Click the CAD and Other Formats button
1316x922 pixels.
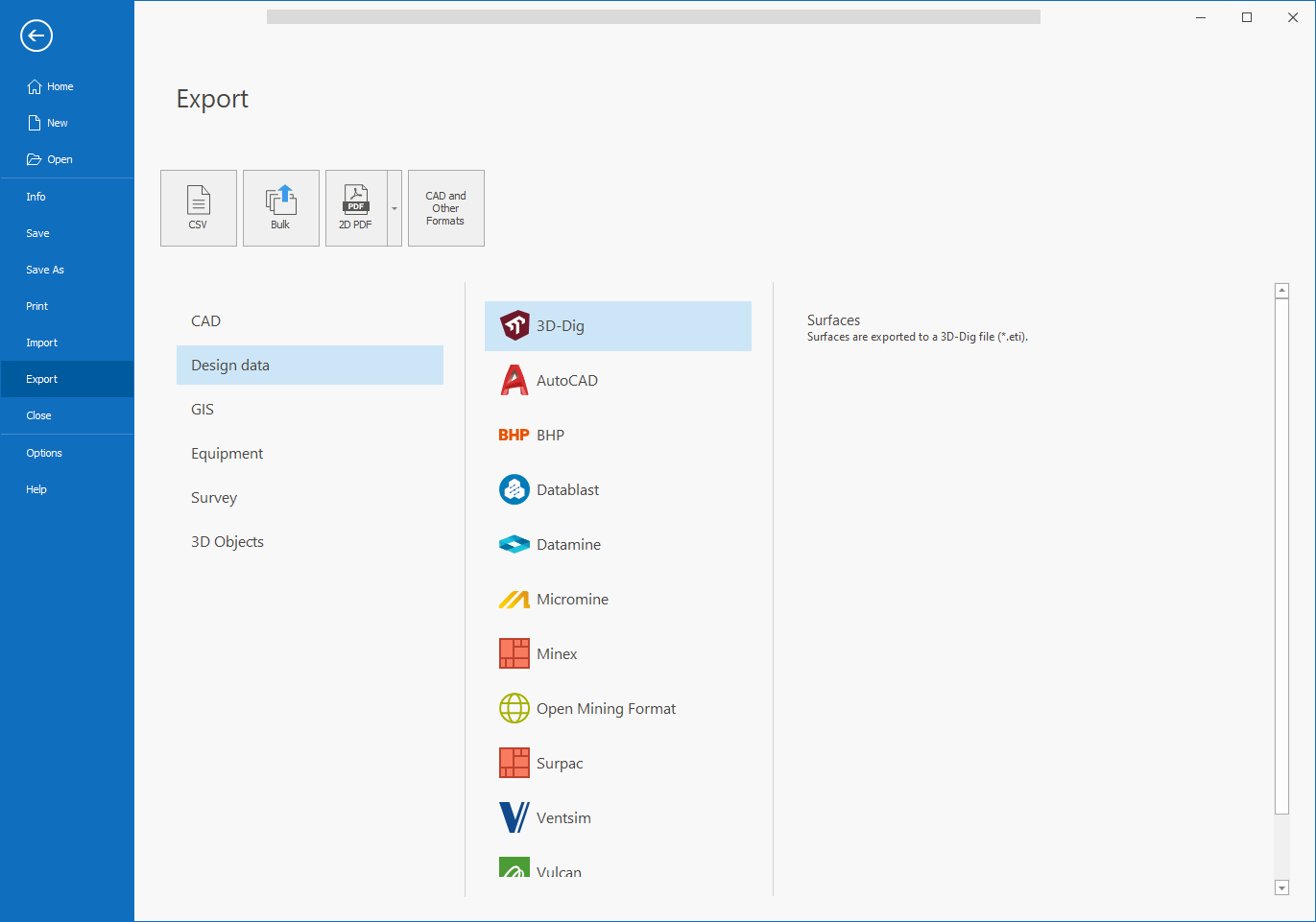pos(445,207)
